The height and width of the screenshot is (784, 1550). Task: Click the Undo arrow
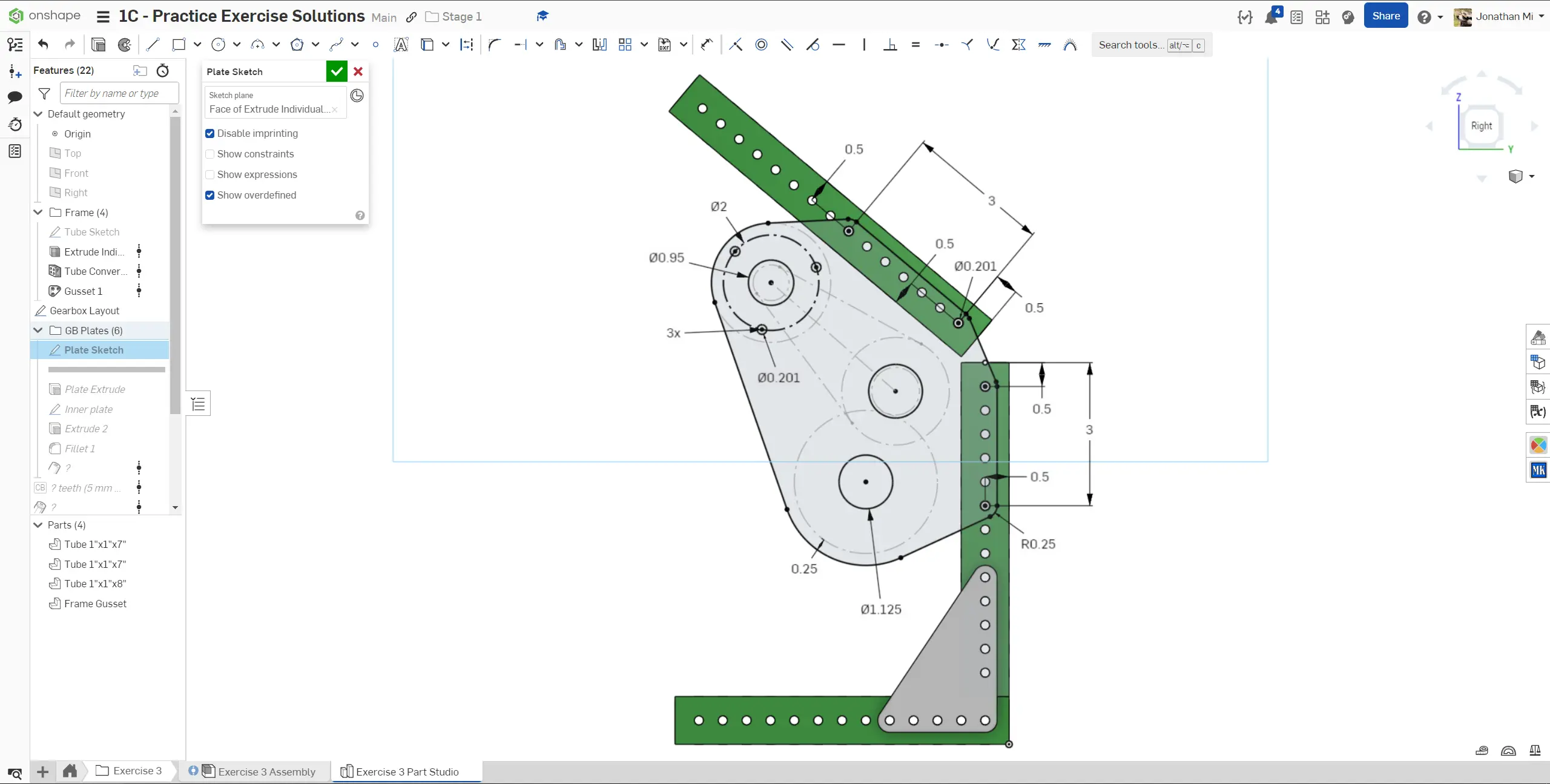[43, 44]
